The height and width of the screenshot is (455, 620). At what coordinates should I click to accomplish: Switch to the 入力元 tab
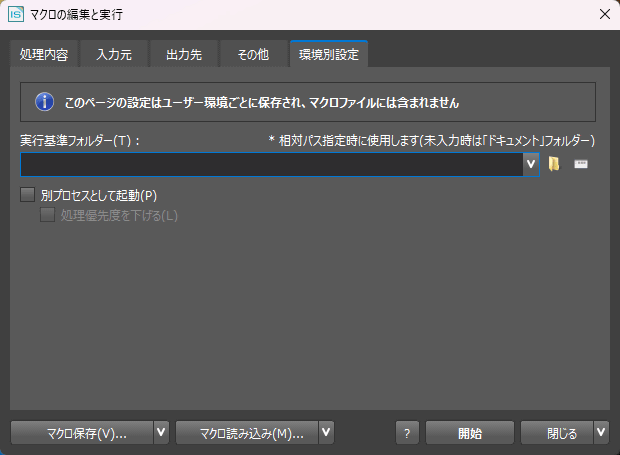(114, 54)
